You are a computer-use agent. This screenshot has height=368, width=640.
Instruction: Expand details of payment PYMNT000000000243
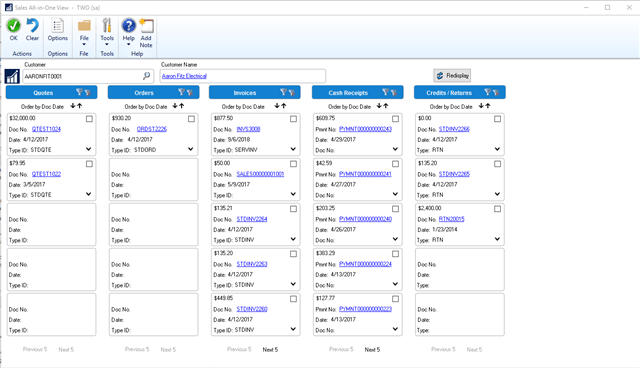click(395, 149)
